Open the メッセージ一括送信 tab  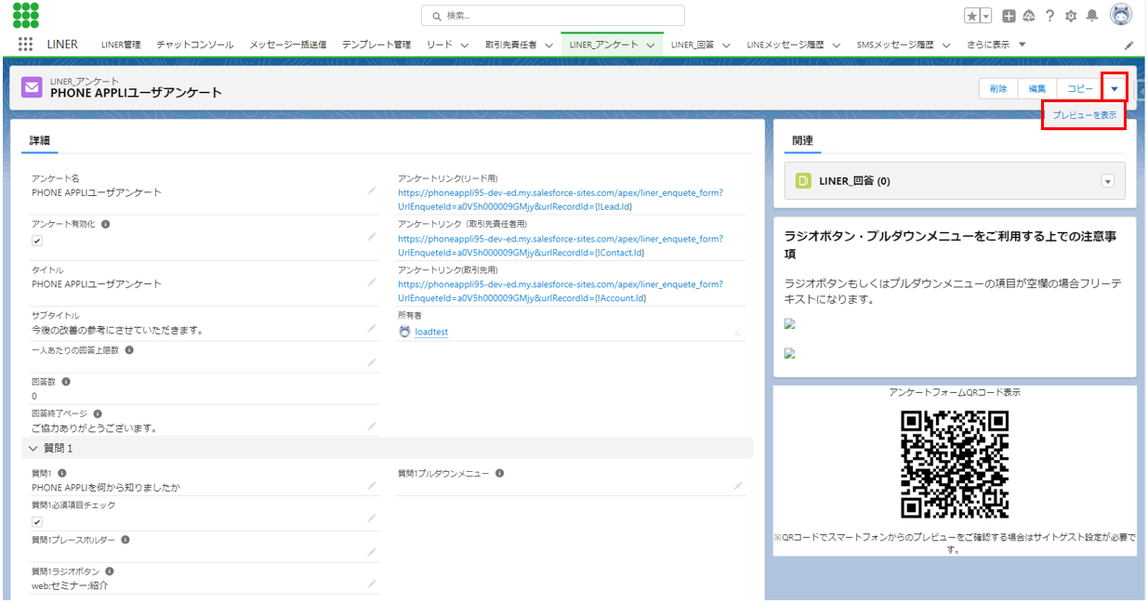[288, 45]
